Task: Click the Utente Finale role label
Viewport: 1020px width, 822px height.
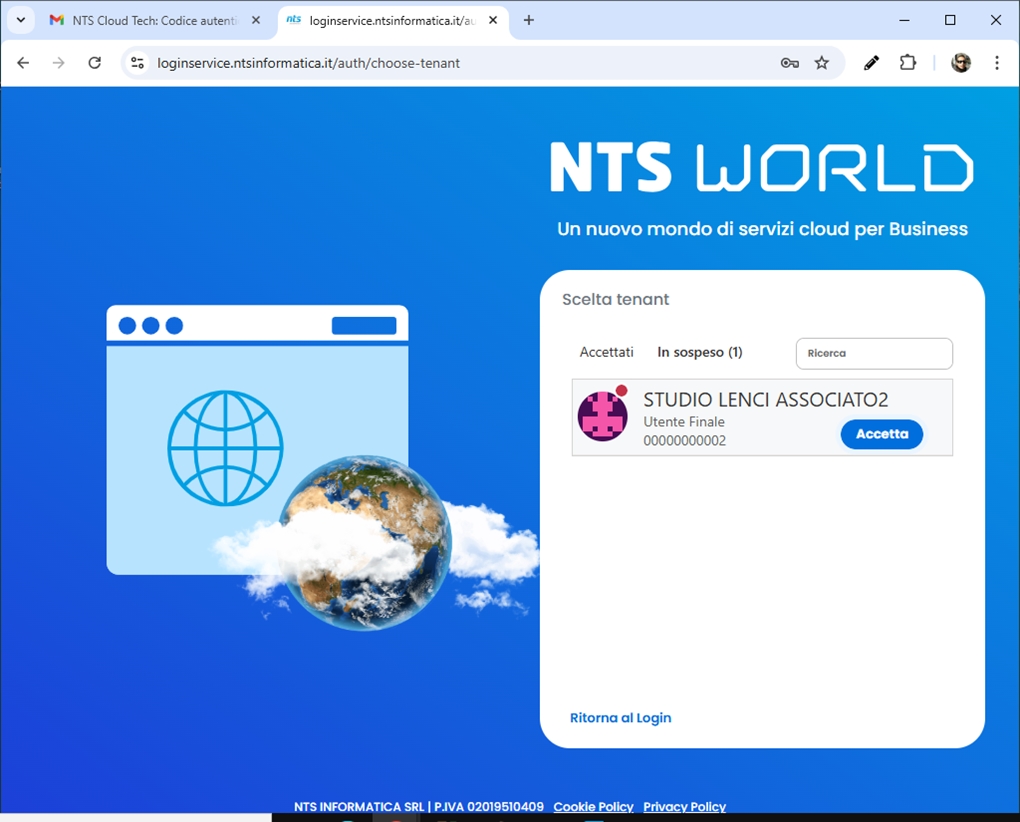Action: click(684, 421)
